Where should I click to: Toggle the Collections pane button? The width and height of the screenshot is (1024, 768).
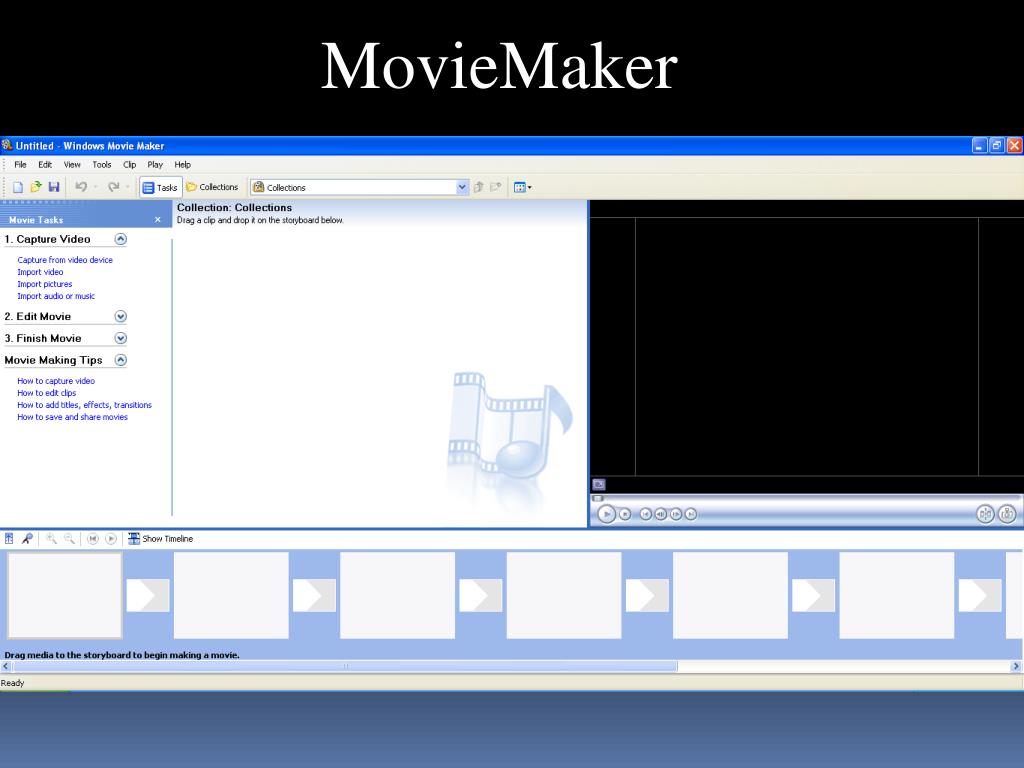click(x=212, y=187)
